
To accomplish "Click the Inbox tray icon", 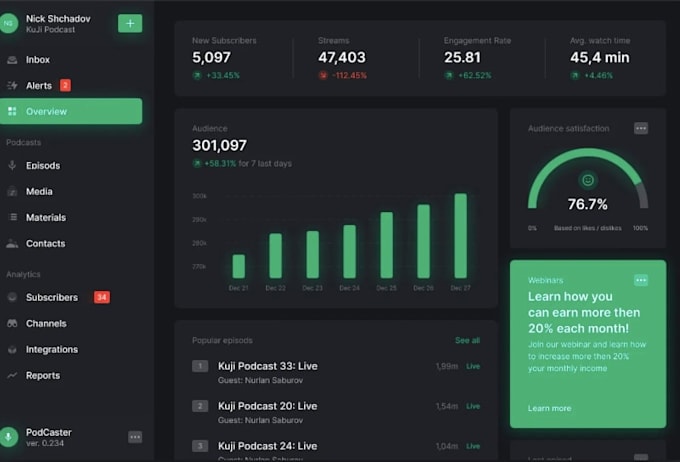I will (12, 60).
